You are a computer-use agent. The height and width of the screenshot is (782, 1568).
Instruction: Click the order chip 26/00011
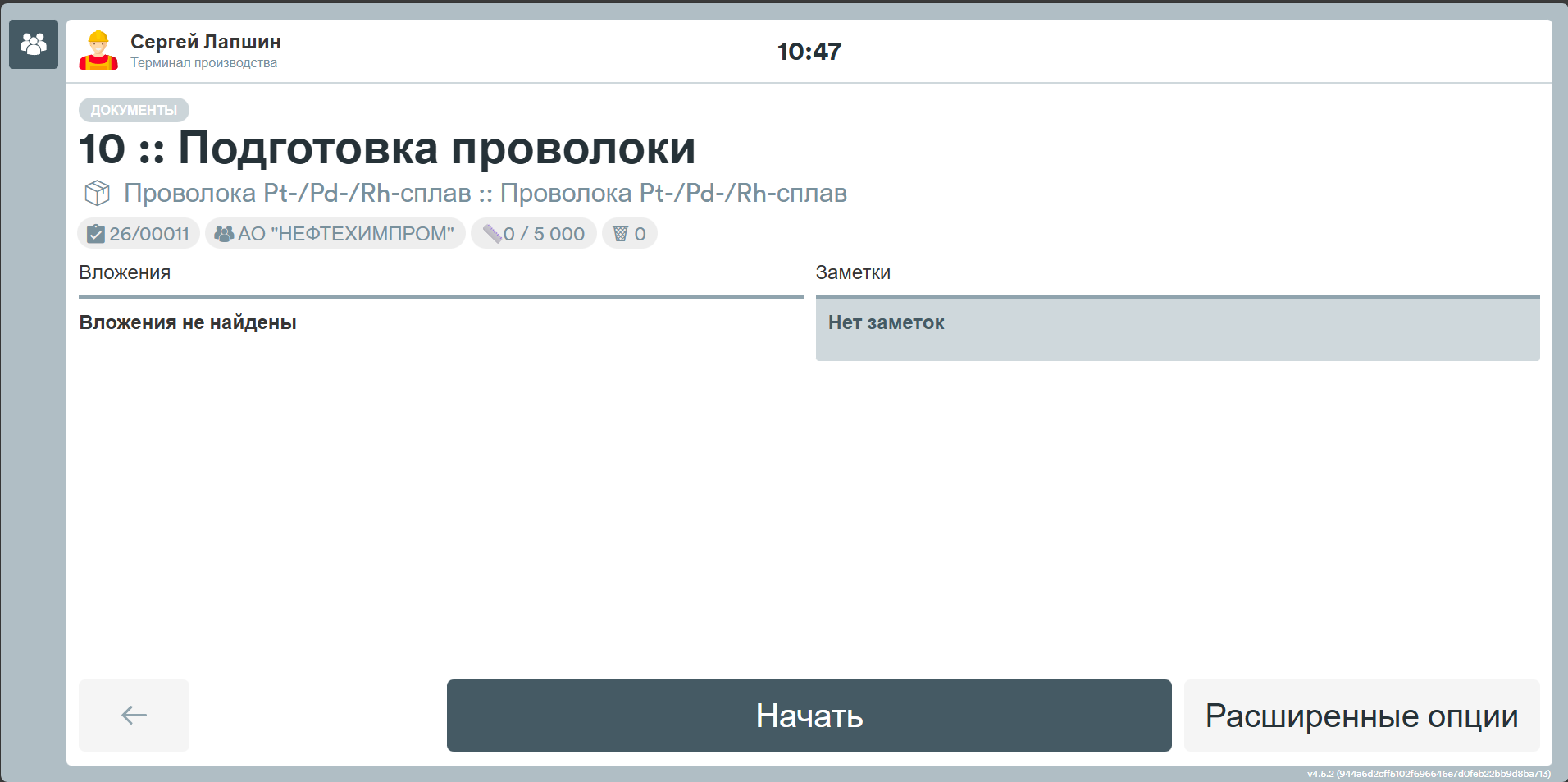click(139, 234)
